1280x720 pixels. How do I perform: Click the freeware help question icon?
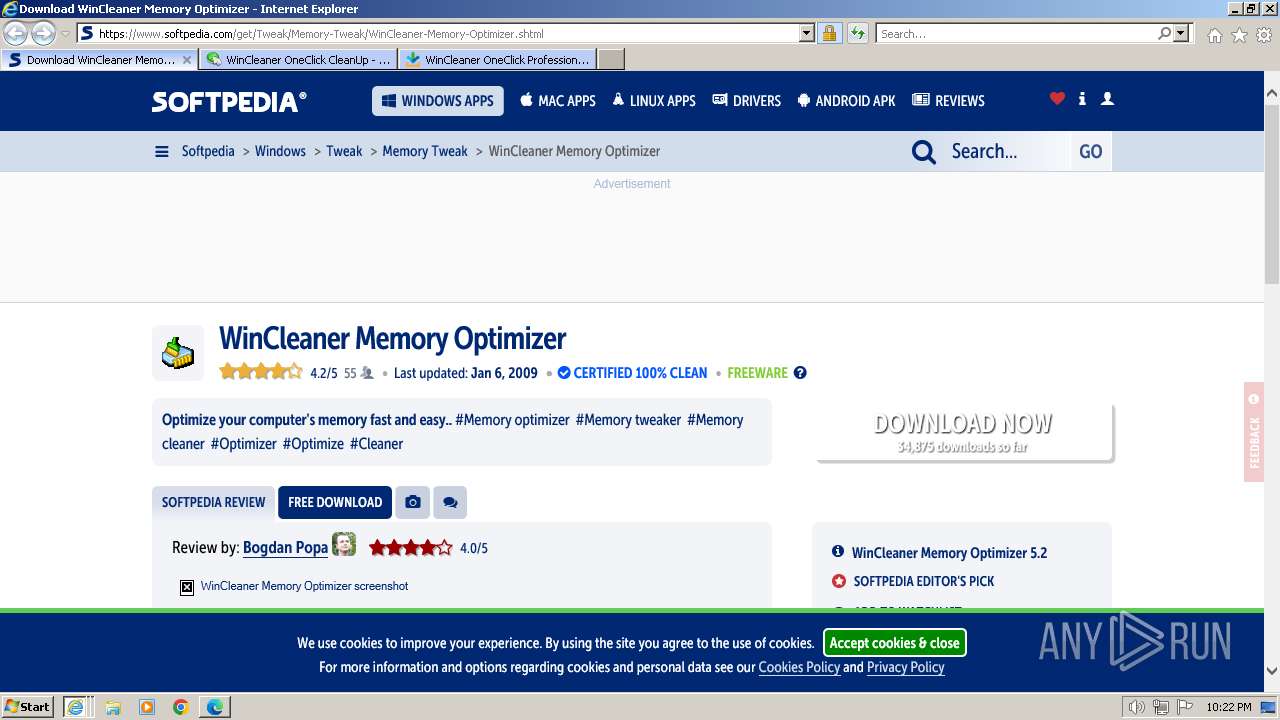(x=800, y=373)
